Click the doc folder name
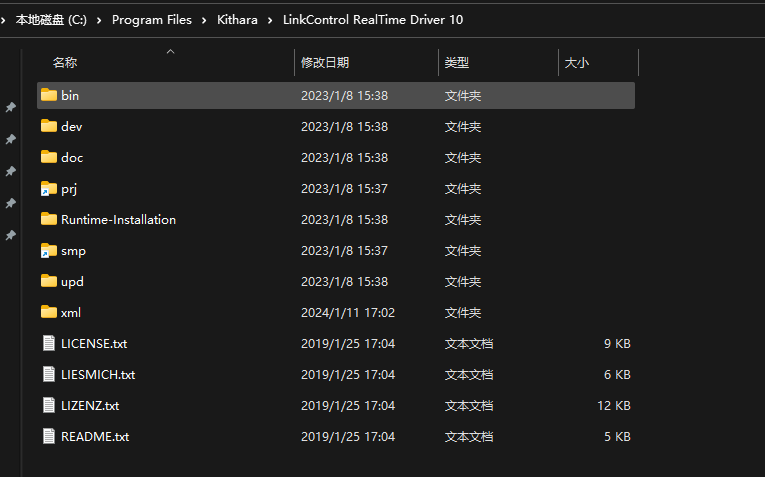 pos(72,158)
